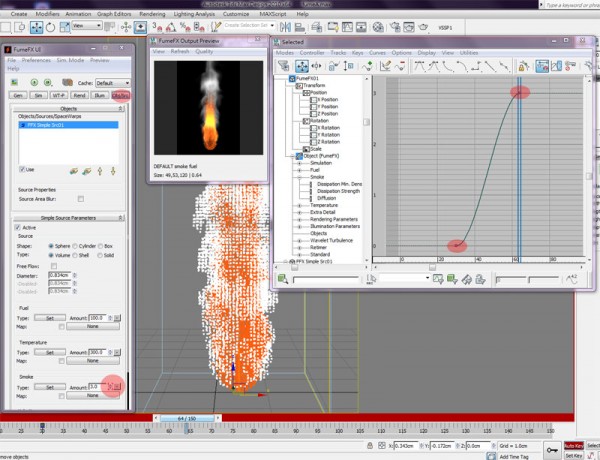The height and width of the screenshot is (460, 600).
Task: Select the Move tool in main toolbar
Action: point(37,27)
